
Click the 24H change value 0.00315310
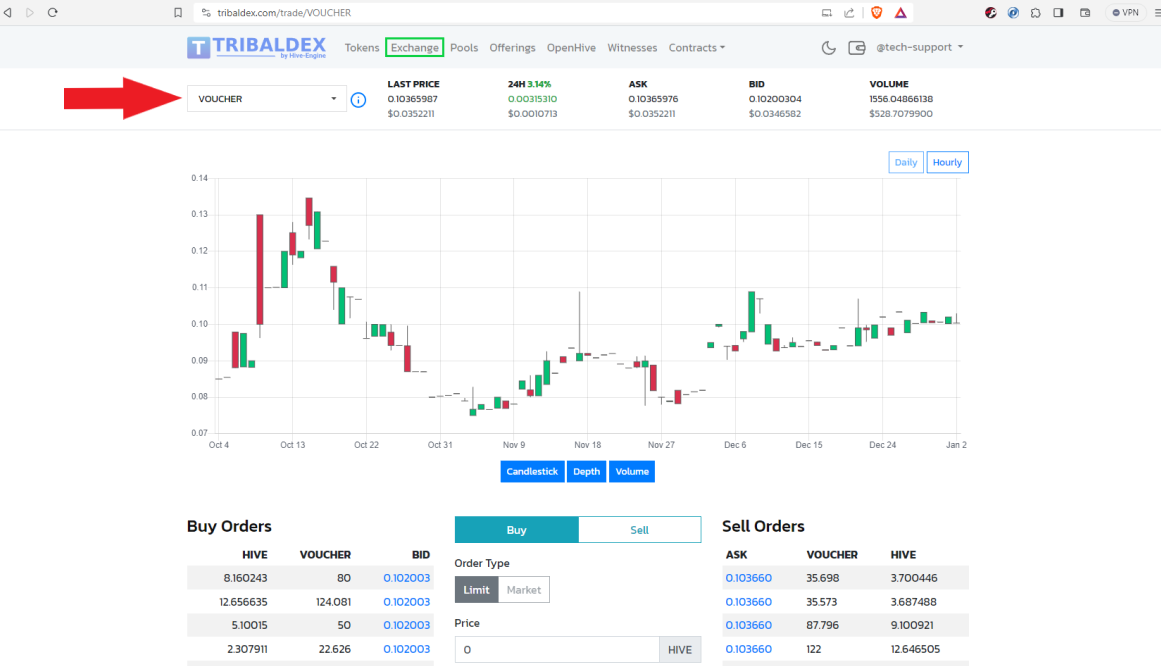click(x=532, y=99)
